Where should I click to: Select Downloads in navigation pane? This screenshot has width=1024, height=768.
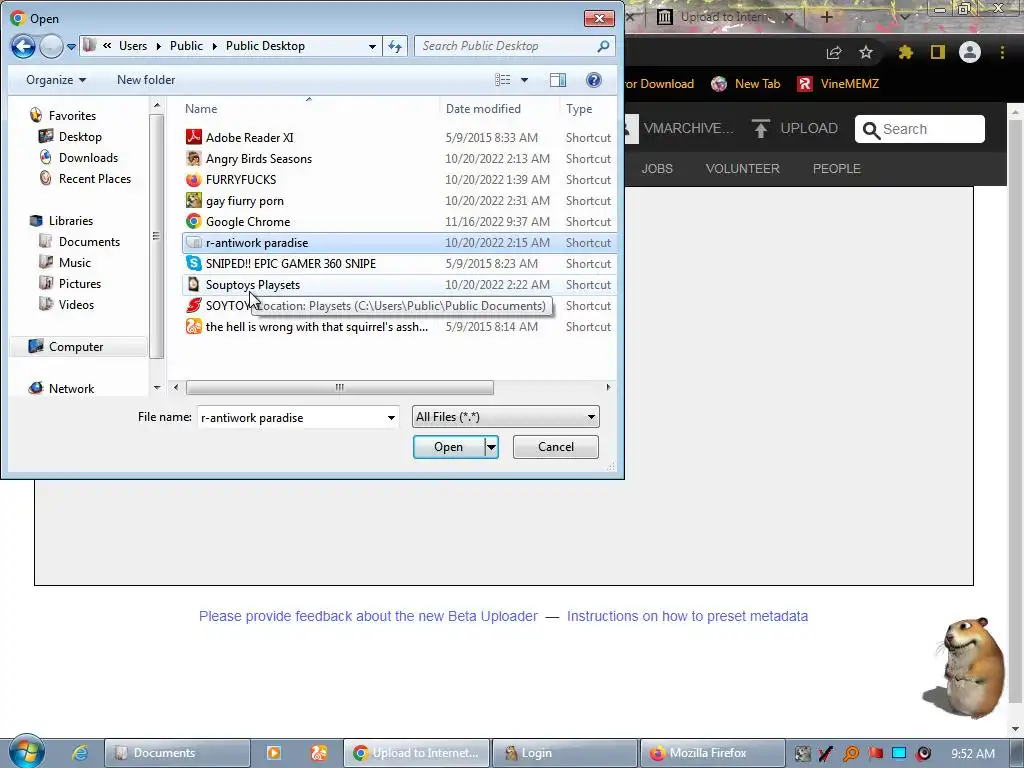point(88,157)
